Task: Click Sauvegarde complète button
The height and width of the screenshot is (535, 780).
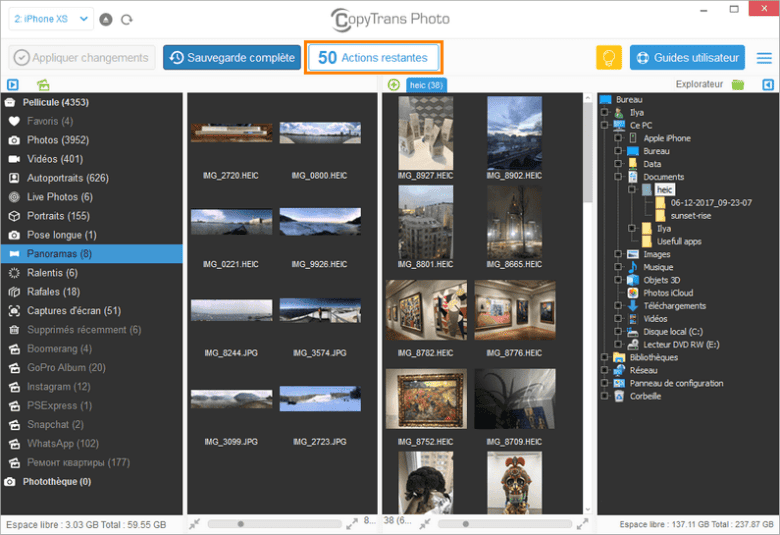Action: tap(232, 57)
